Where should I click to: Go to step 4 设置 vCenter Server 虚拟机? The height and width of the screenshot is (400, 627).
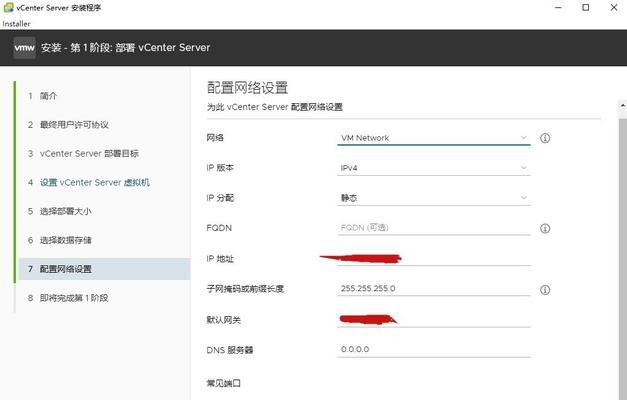tap(89, 182)
